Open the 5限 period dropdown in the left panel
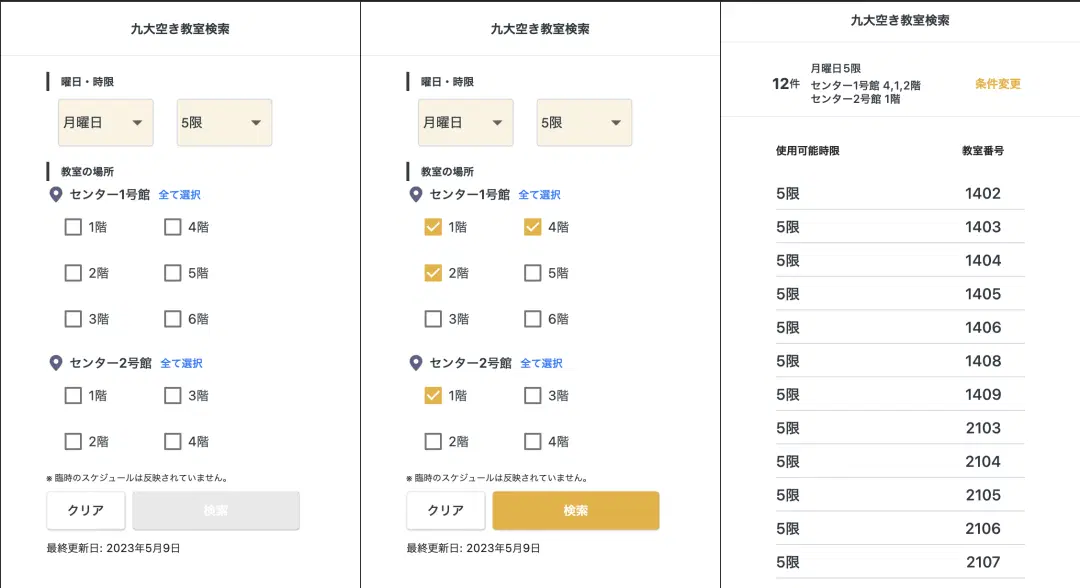1080x588 pixels. 224,122
